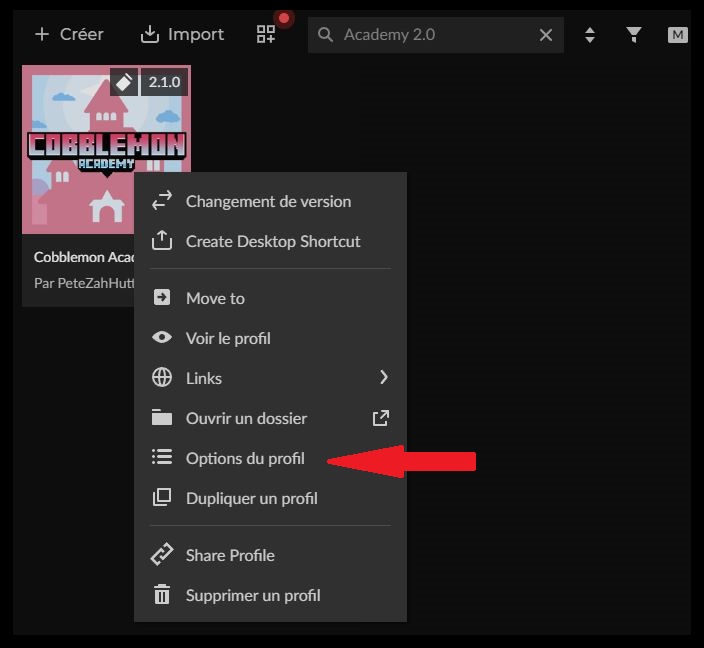Choose Changement de version menu entry
Screen dimensions: 704x648
point(268,201)
